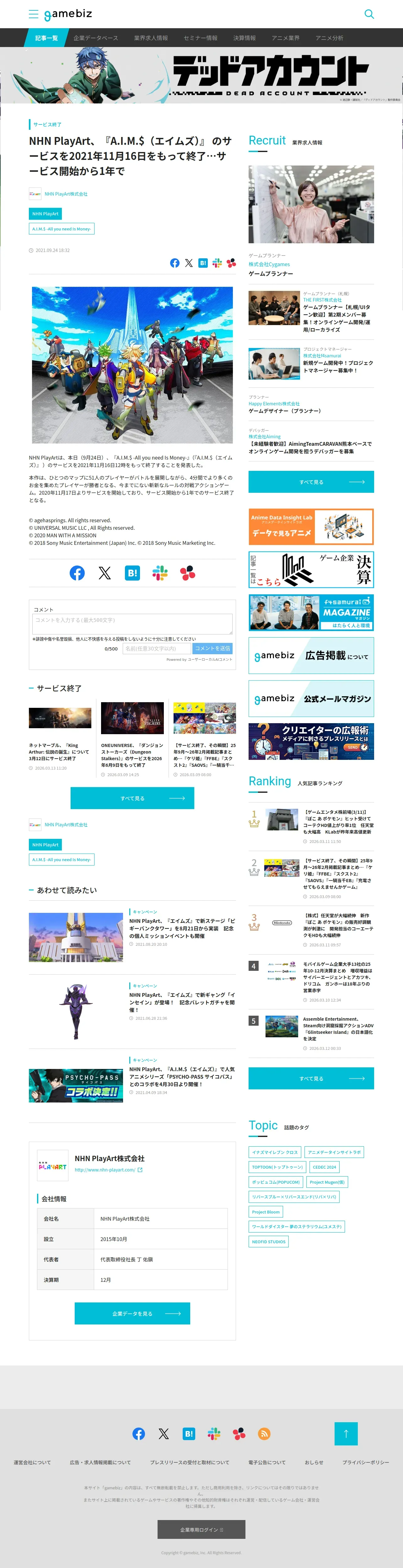Screen dimensions: 403x1568
Task: Click the back-to-top arrow button
Action: (346, 1434)
